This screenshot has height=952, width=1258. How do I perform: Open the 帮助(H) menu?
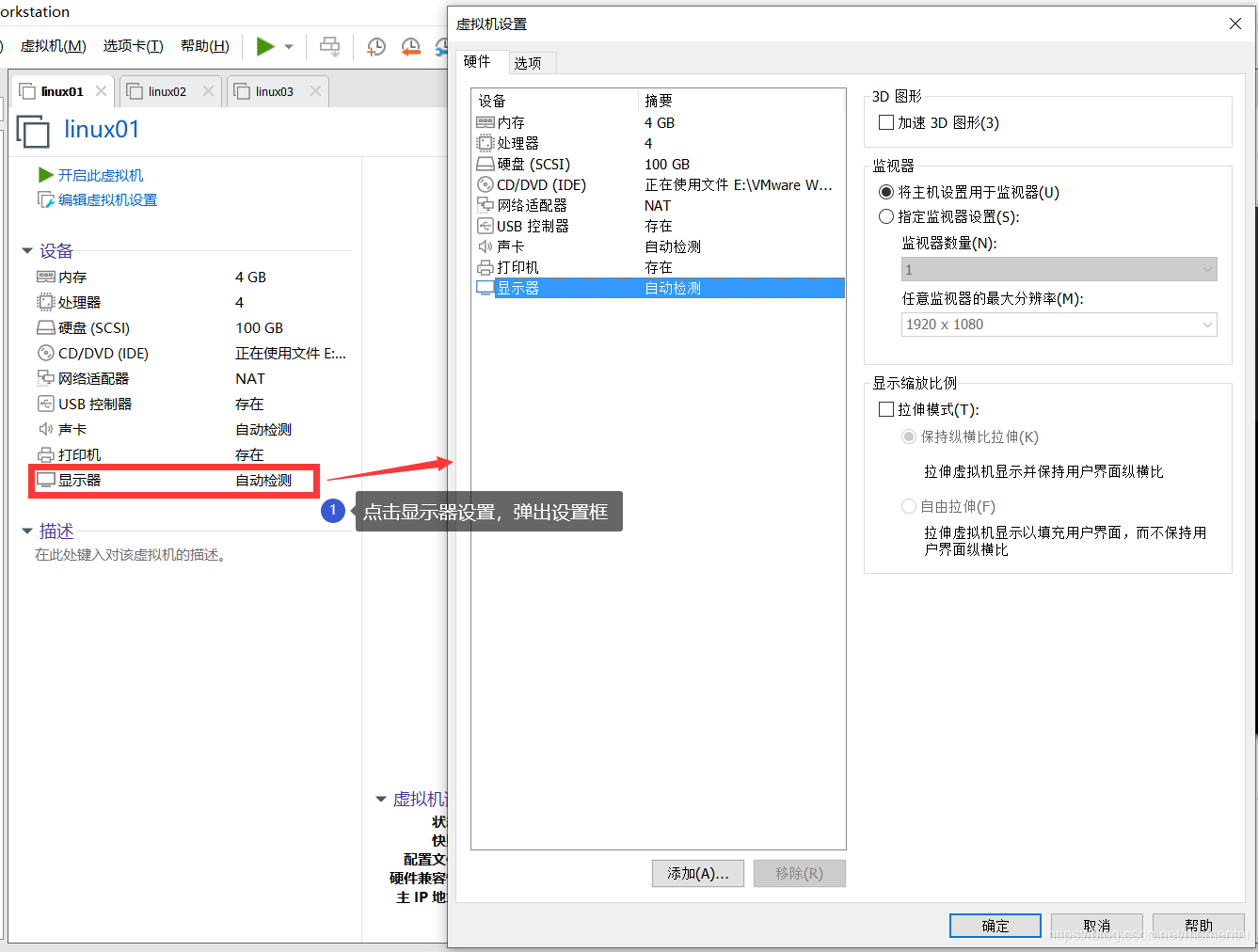point(204,46)
